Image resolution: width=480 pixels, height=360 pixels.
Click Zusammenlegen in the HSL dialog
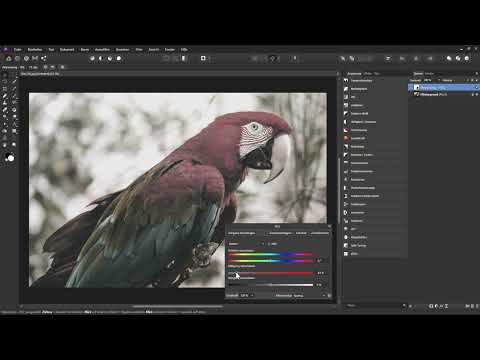point(280,233)
